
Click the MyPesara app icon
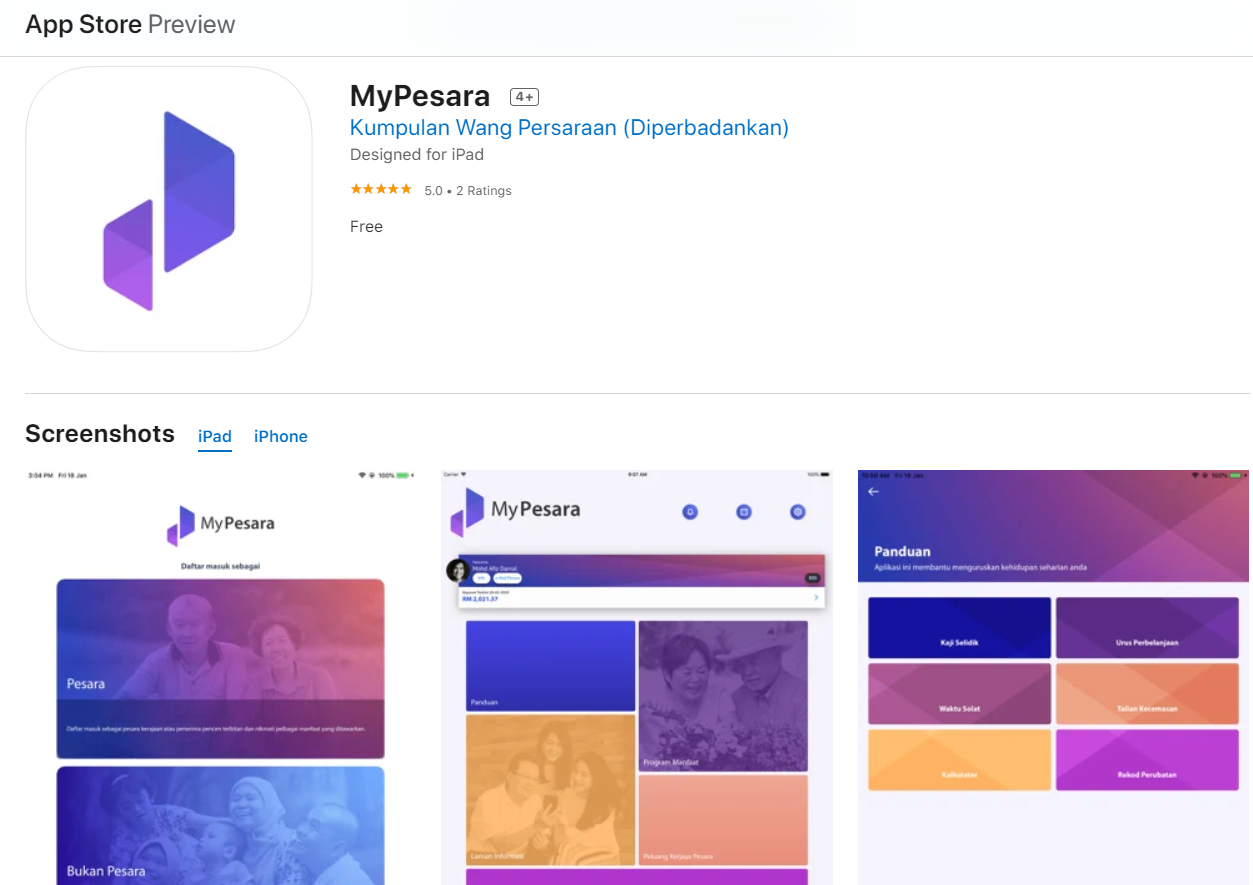(x=169, y=209)
